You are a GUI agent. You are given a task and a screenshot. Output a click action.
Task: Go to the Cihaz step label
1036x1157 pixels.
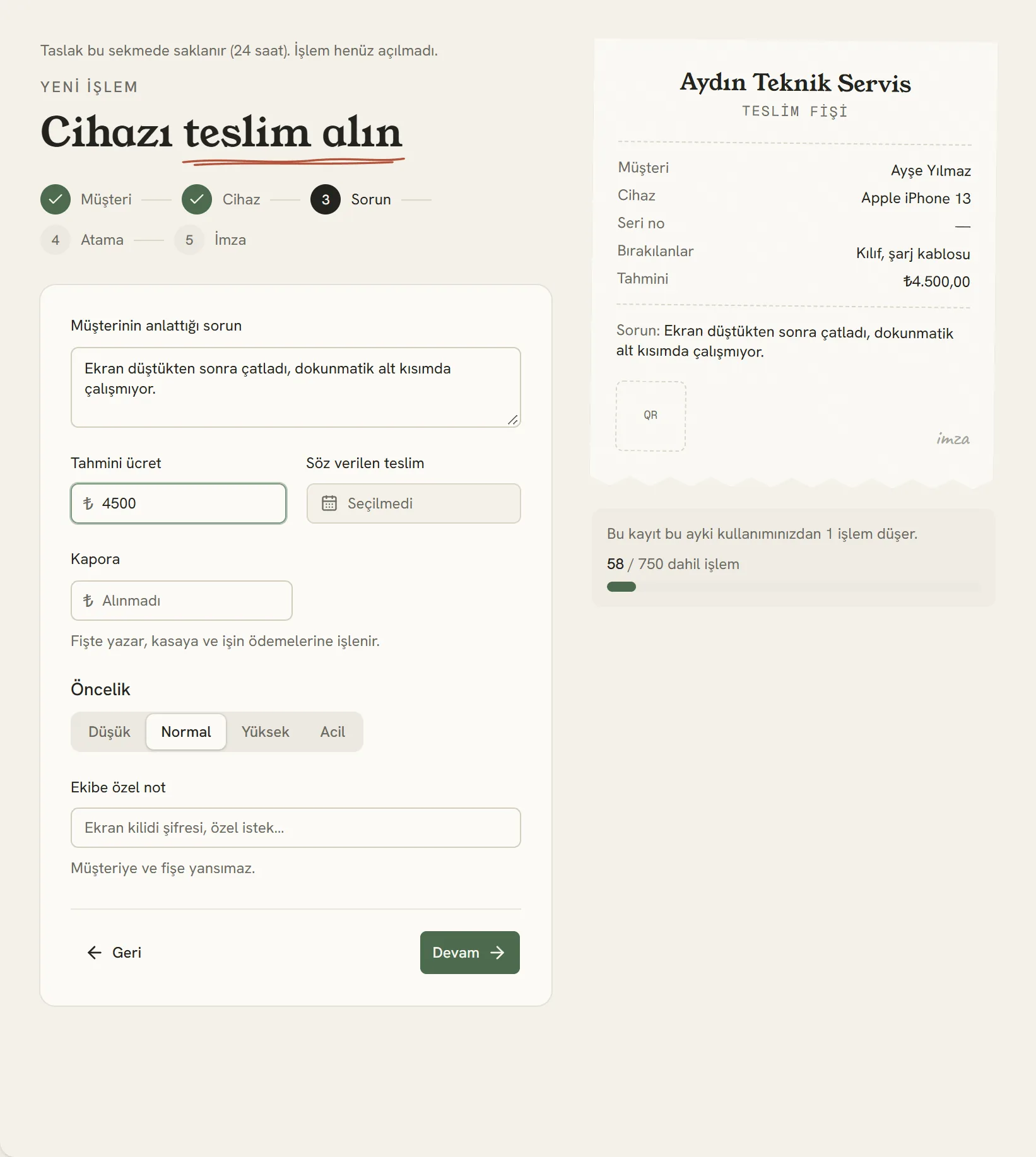tap(241, 199)
